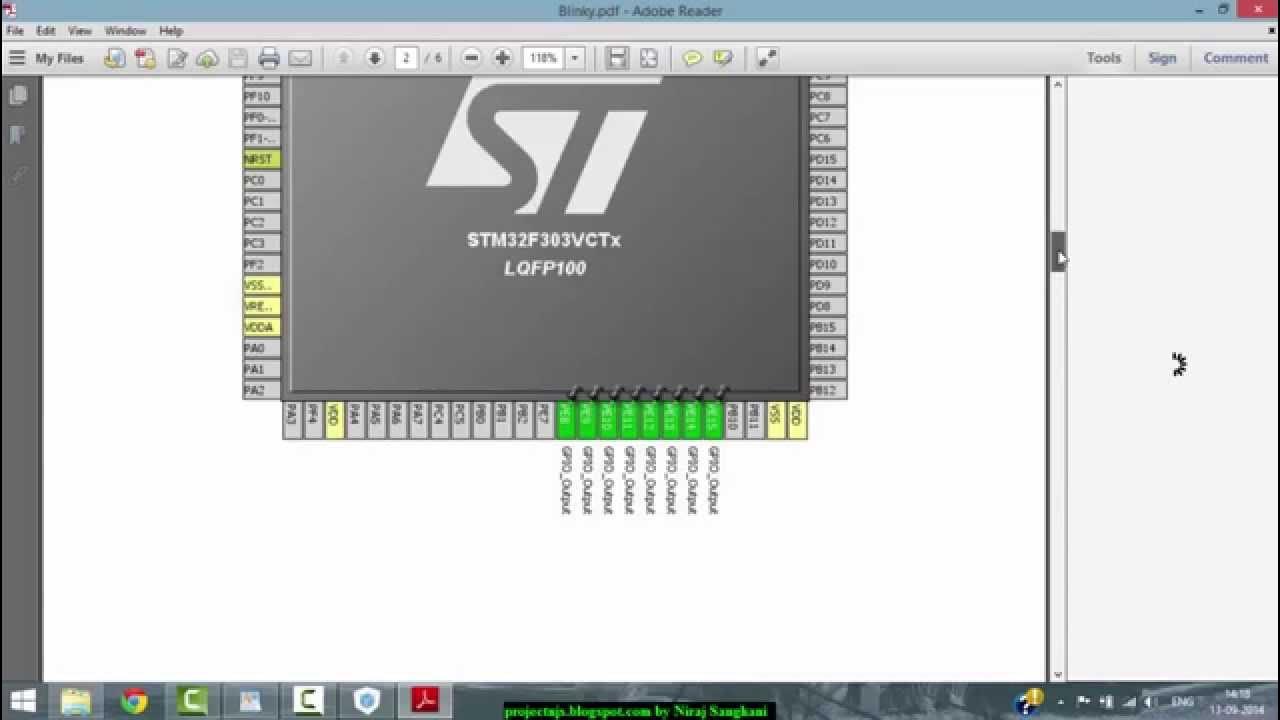Screen dimensions: 1280x720
Task: Toggle read mode full screen icon
Action: [x=767, y=58]
